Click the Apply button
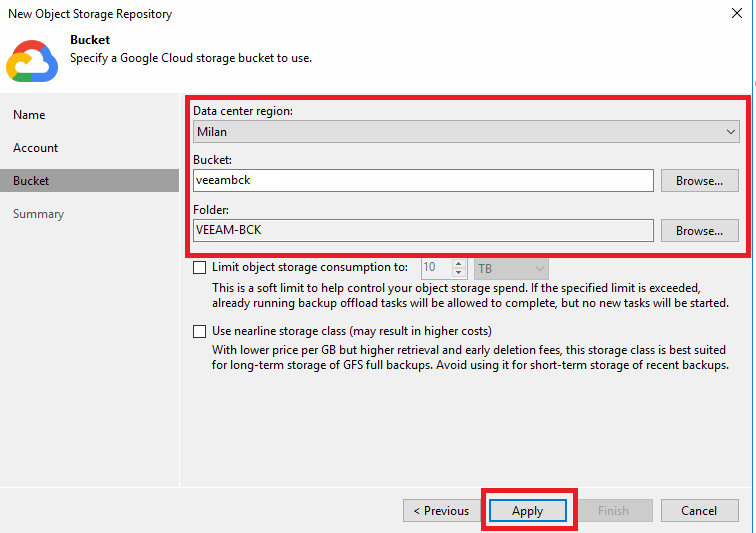The image size is (756, 533). pyautogui.click(x=527, y=510)
